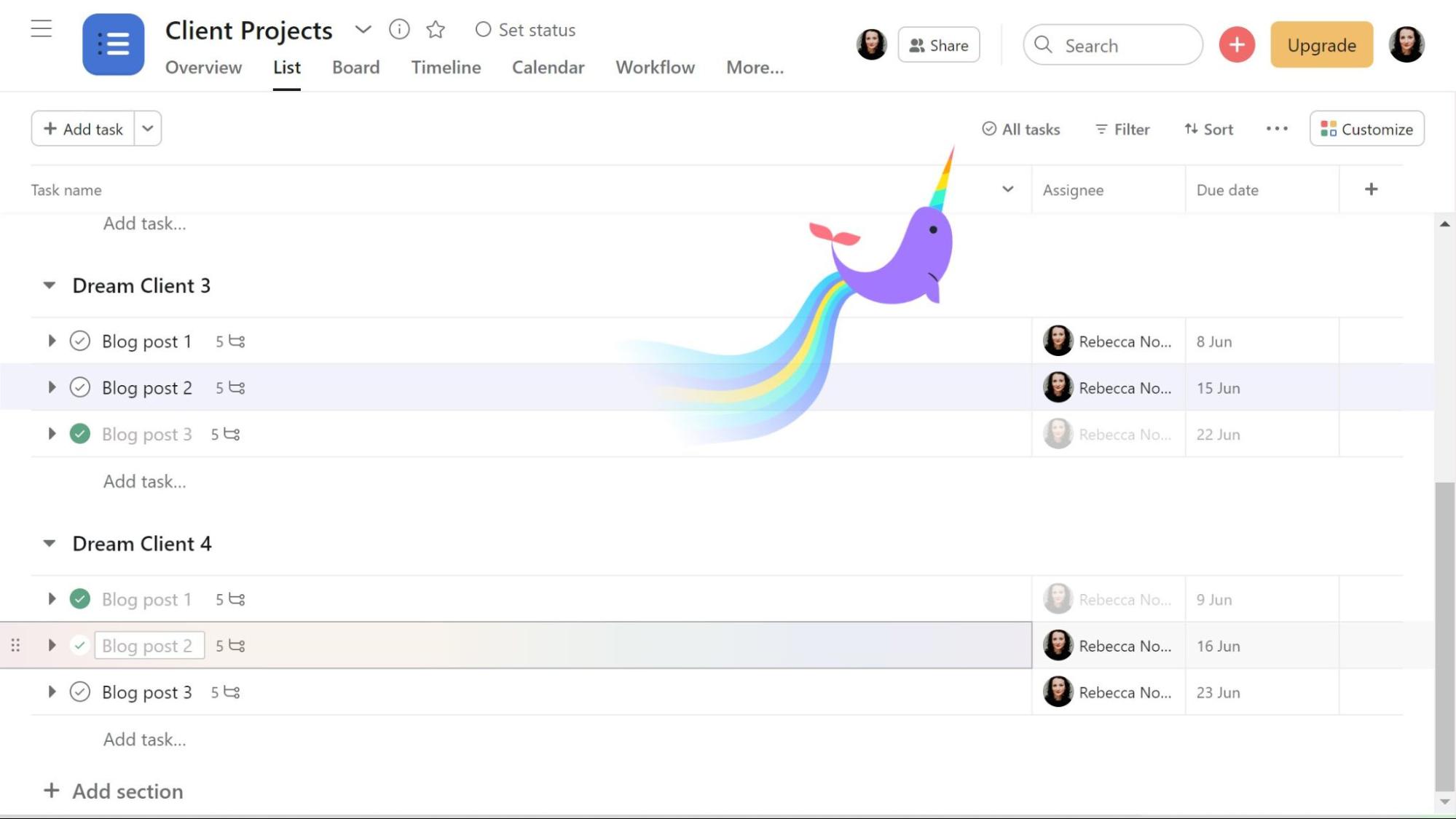The width and height of the screenshot is (1456, 819).
Task: Expand subtasks of Dream Client 4 Blog post 1
Action: click(x=52, y=599)
